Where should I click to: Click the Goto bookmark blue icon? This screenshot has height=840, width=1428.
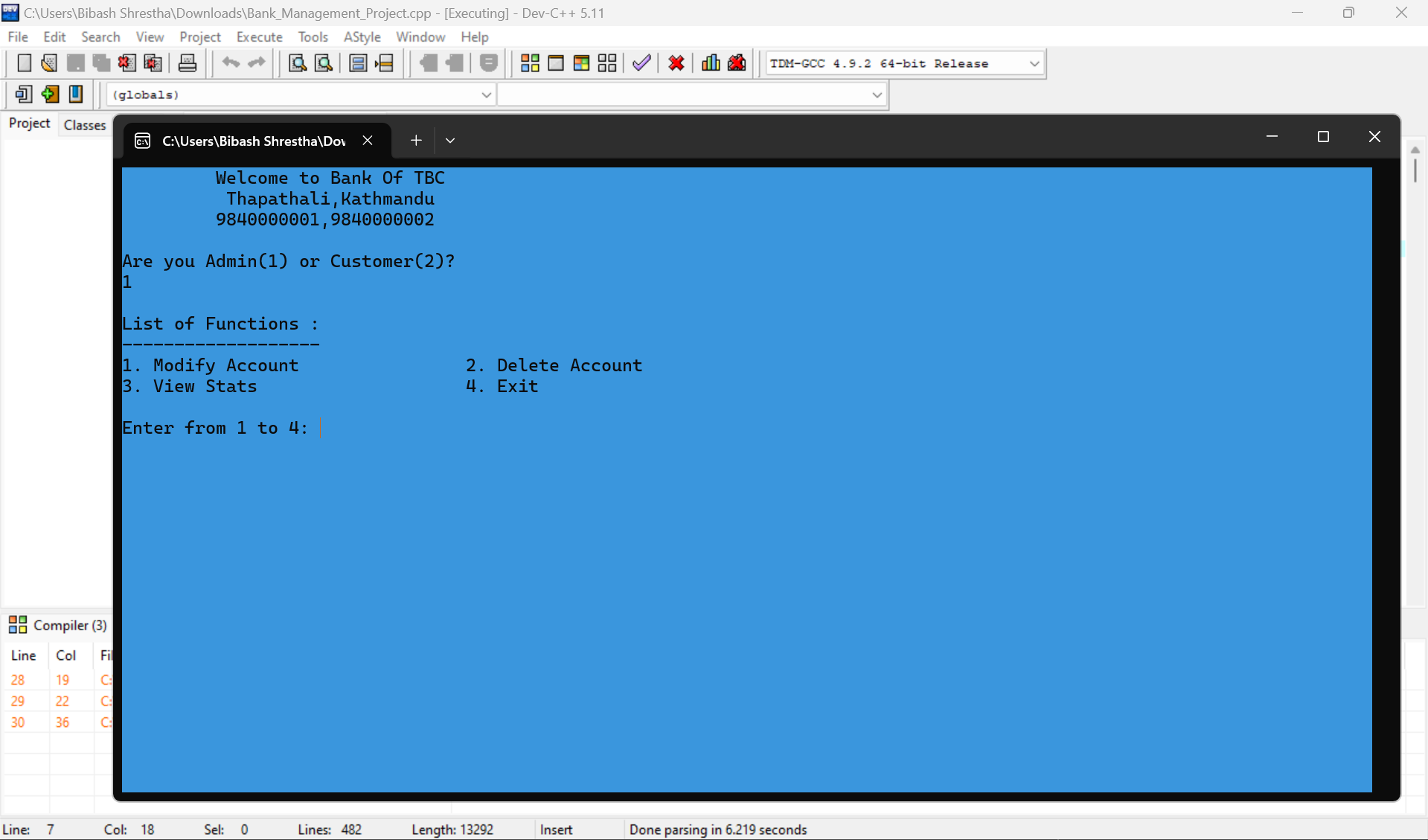point(76,94)
